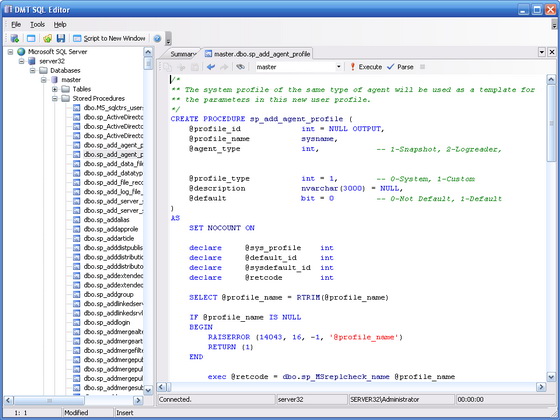This screenshot has width=560, height=420.
Task: Click the open file folder icon
Action: click(x=48, y=39)
